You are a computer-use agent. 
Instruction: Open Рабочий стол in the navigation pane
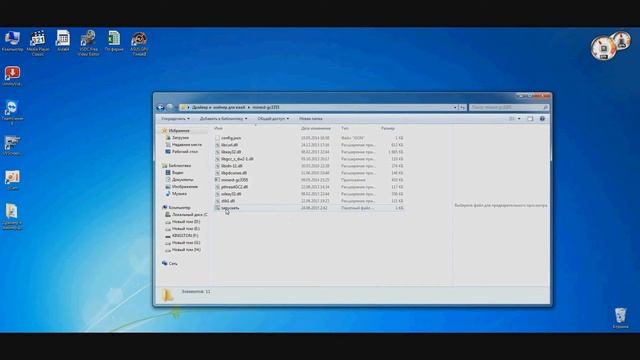(184, 151)
